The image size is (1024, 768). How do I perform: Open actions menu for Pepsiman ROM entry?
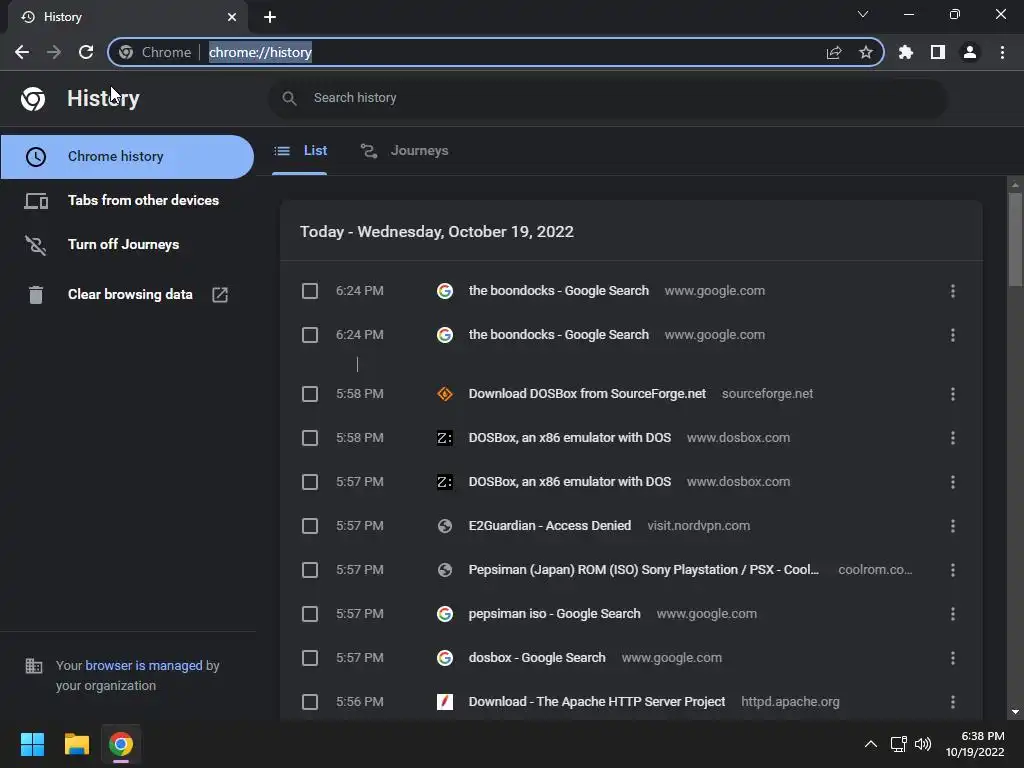pyautogui.click(x=953, y=570)
